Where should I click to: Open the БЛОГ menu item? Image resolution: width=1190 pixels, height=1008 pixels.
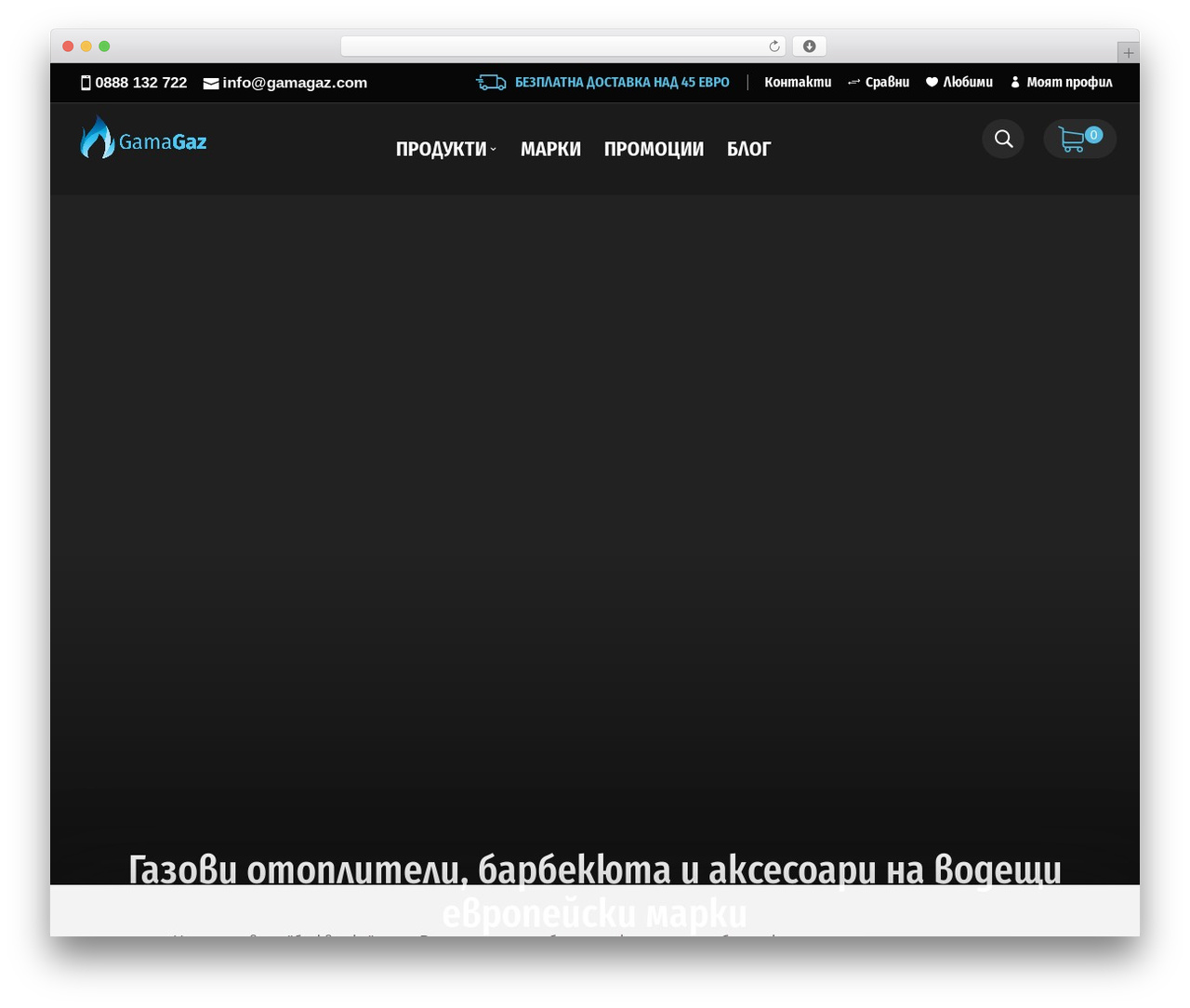pos(748,149)
